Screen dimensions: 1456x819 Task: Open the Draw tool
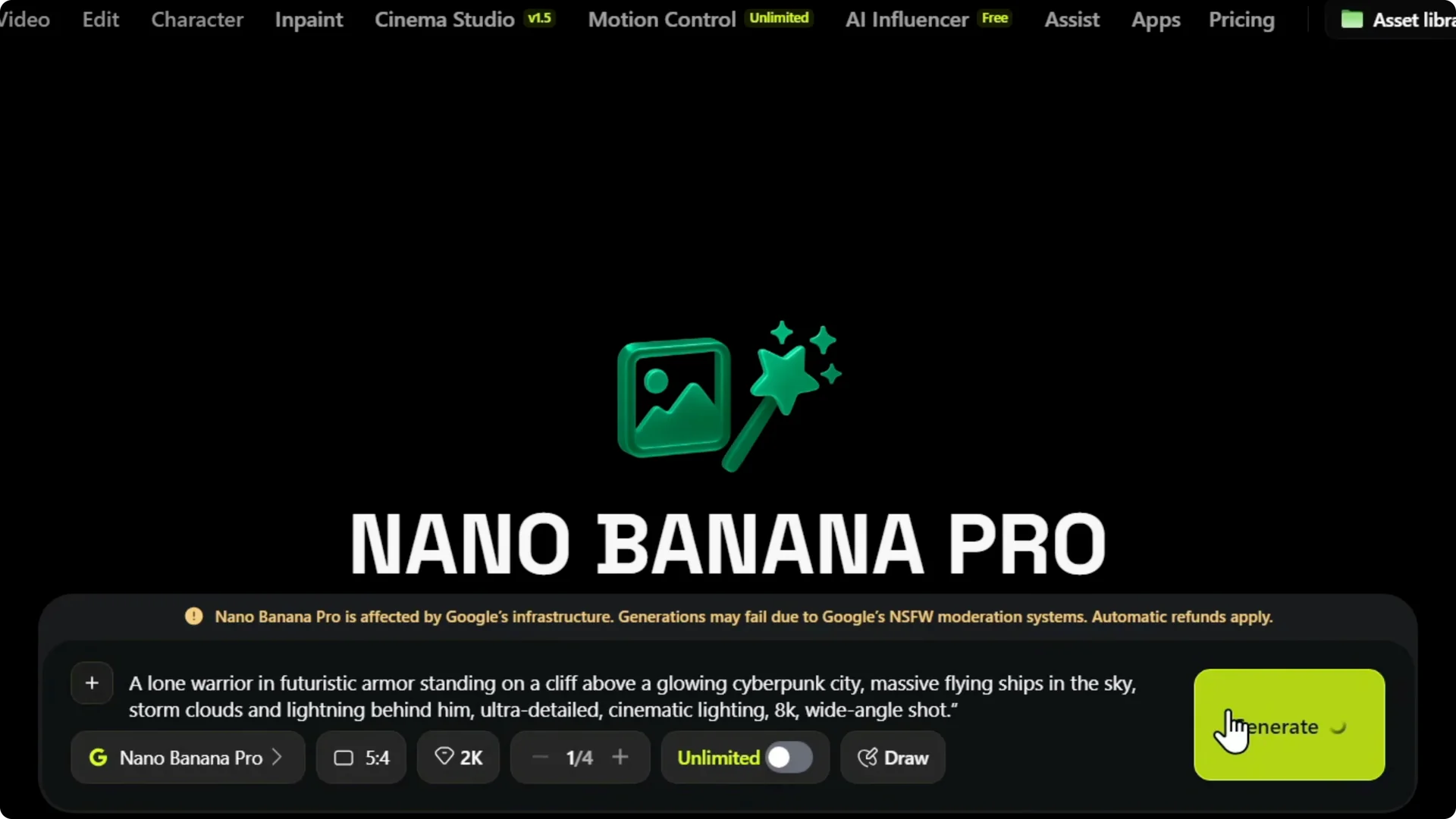pyautogui.click(x=893, y=758)
